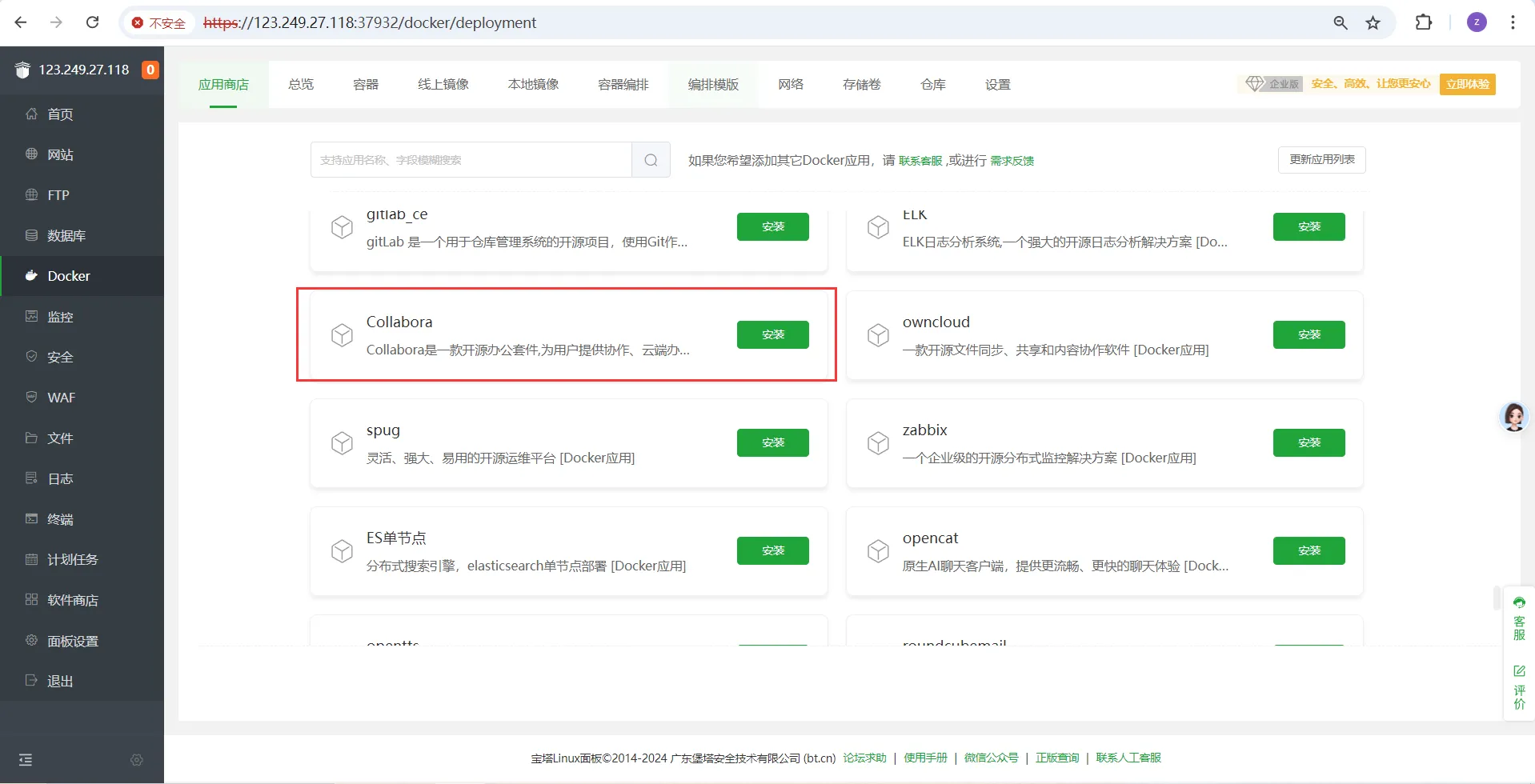The height and width of the screenshot is (784, 1535).
Task: Focus the app name search field
Action: [x=471, y=160]
